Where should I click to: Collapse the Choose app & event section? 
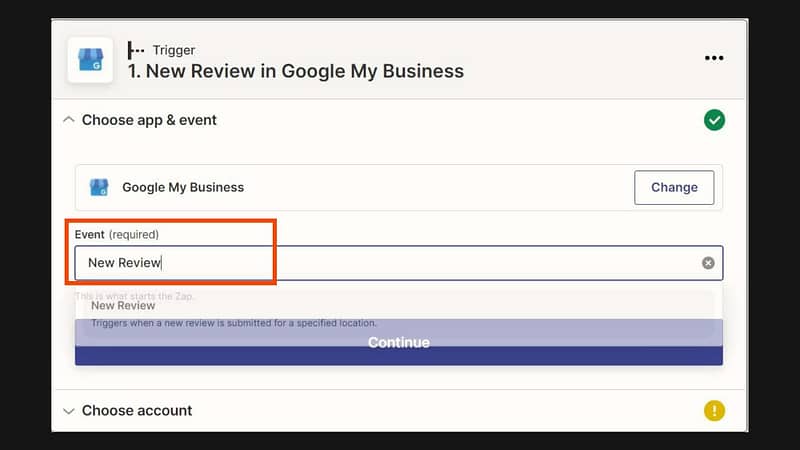68,120
